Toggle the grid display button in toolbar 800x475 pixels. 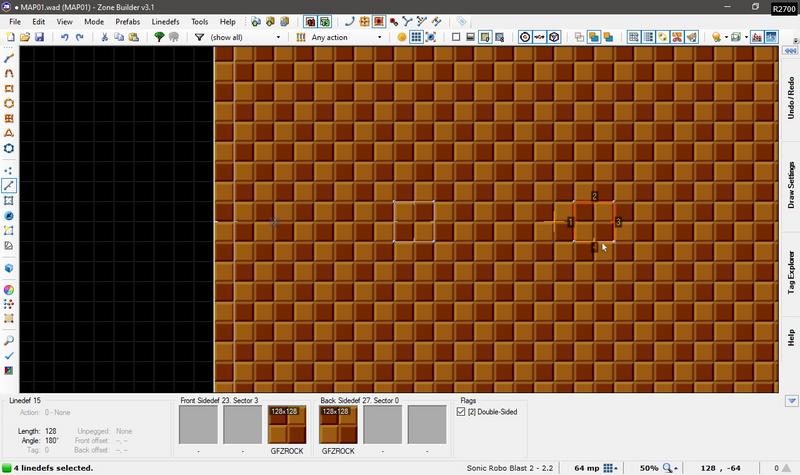(x=416, y=37)
